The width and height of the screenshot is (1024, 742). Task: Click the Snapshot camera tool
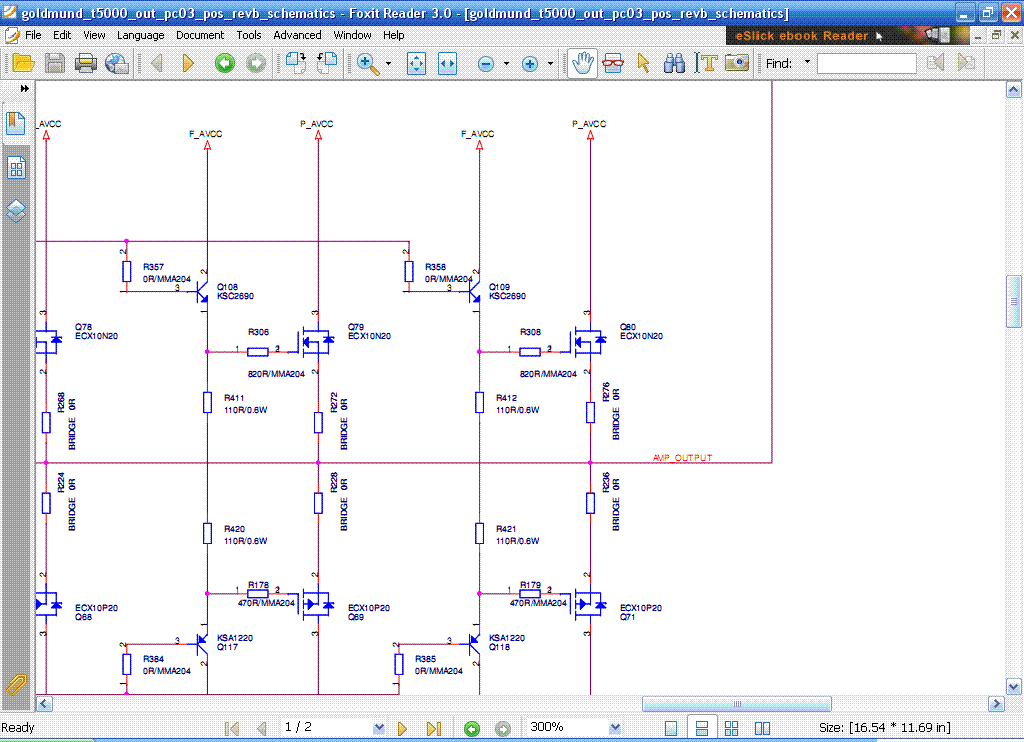tap(737, 63)
